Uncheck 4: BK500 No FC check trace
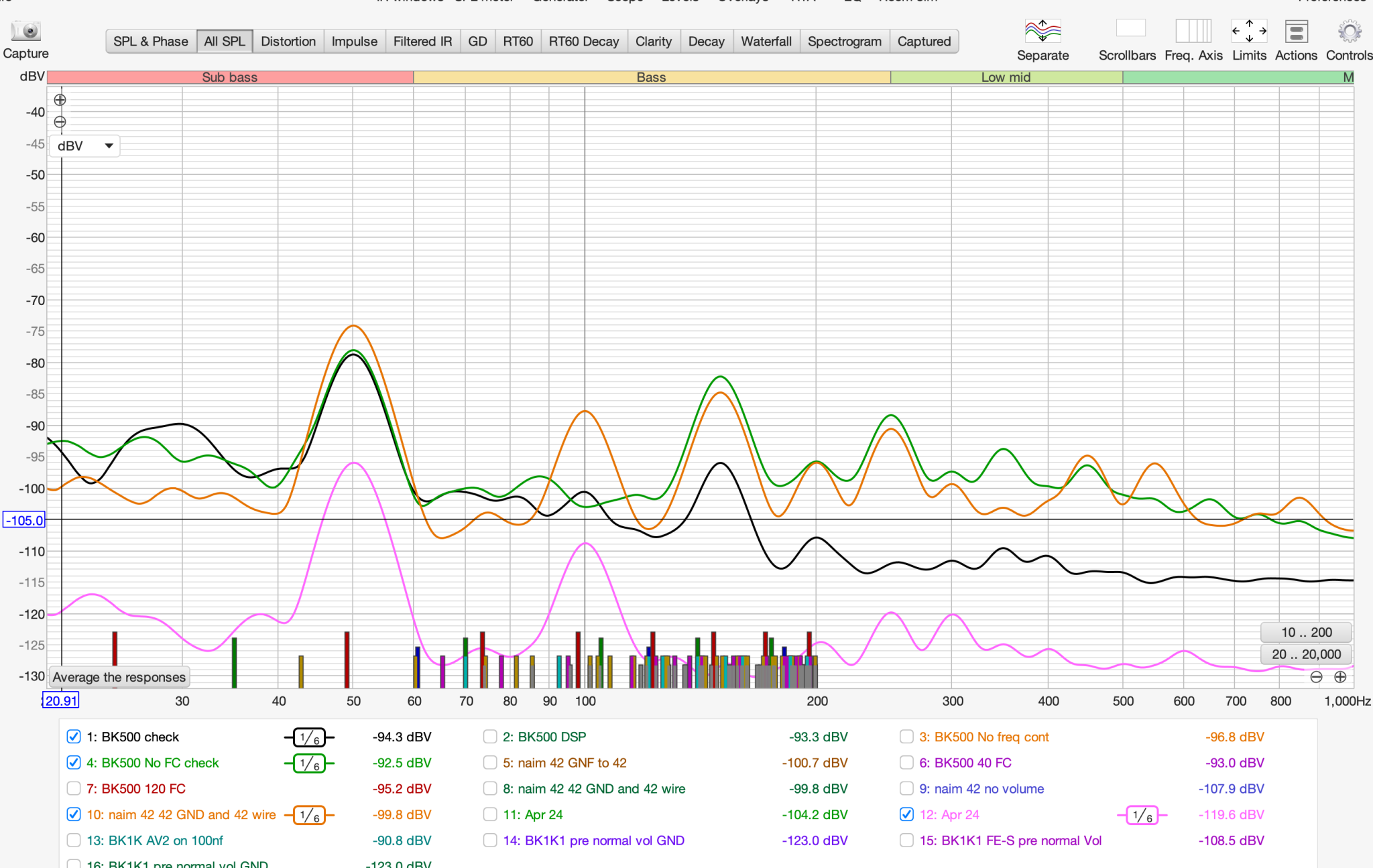The height and width of the screenshot is (868, 1373). click(x=74, y=763)
